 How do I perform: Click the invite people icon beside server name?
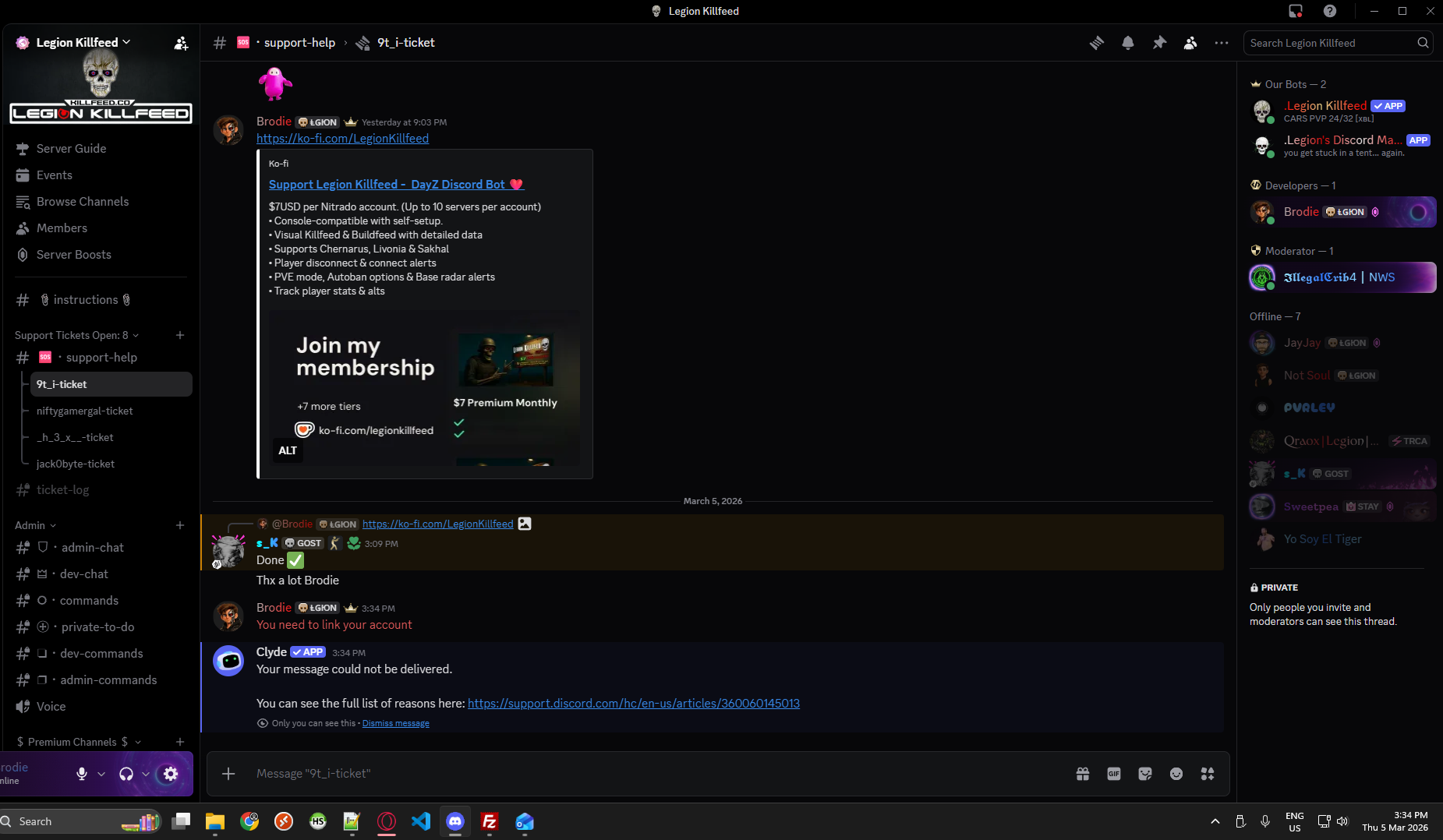(181, 43)
